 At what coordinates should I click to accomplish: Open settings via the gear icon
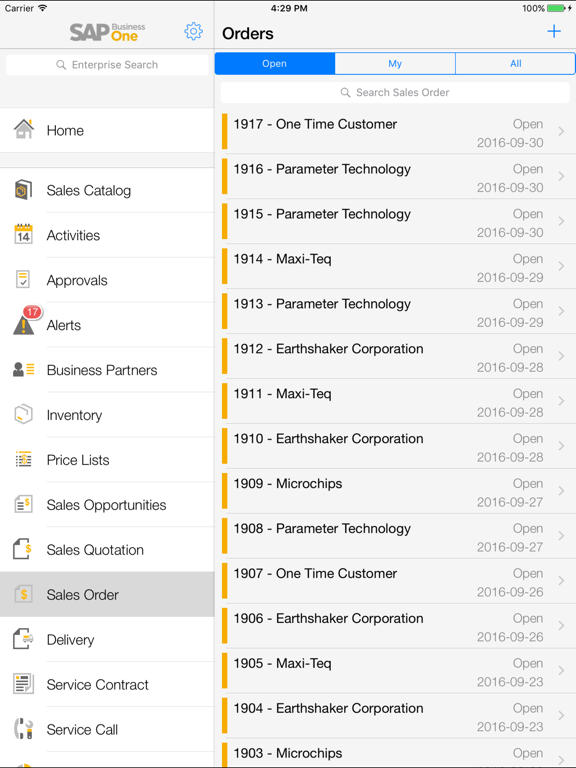click(193, 31)
